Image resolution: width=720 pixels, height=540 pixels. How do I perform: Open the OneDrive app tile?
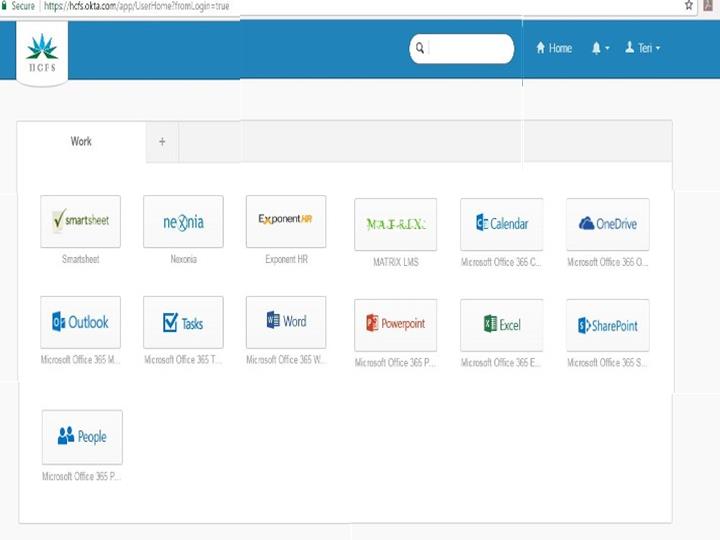click(607, 225)
